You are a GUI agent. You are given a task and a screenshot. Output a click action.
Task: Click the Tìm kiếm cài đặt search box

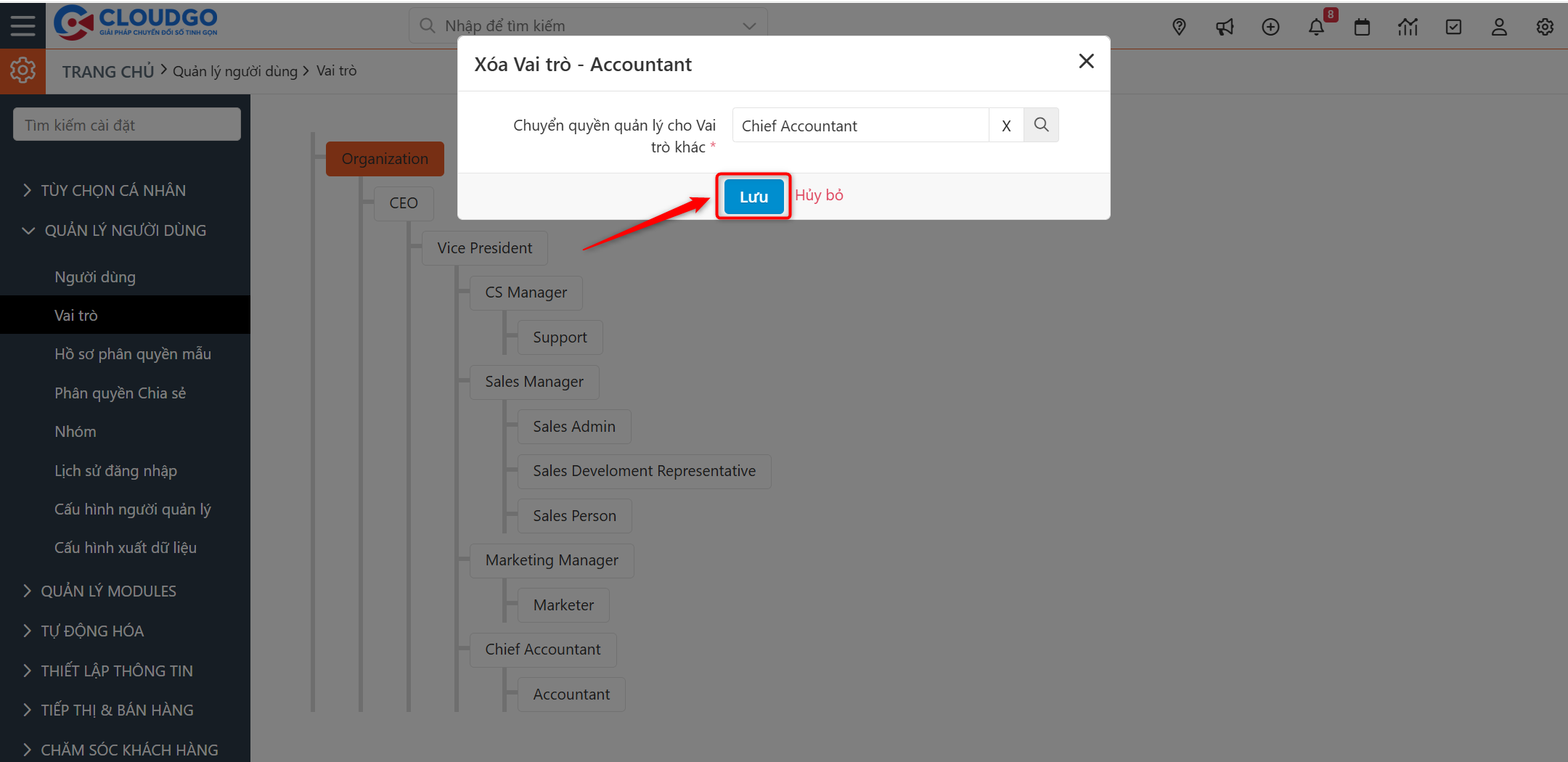126,124
